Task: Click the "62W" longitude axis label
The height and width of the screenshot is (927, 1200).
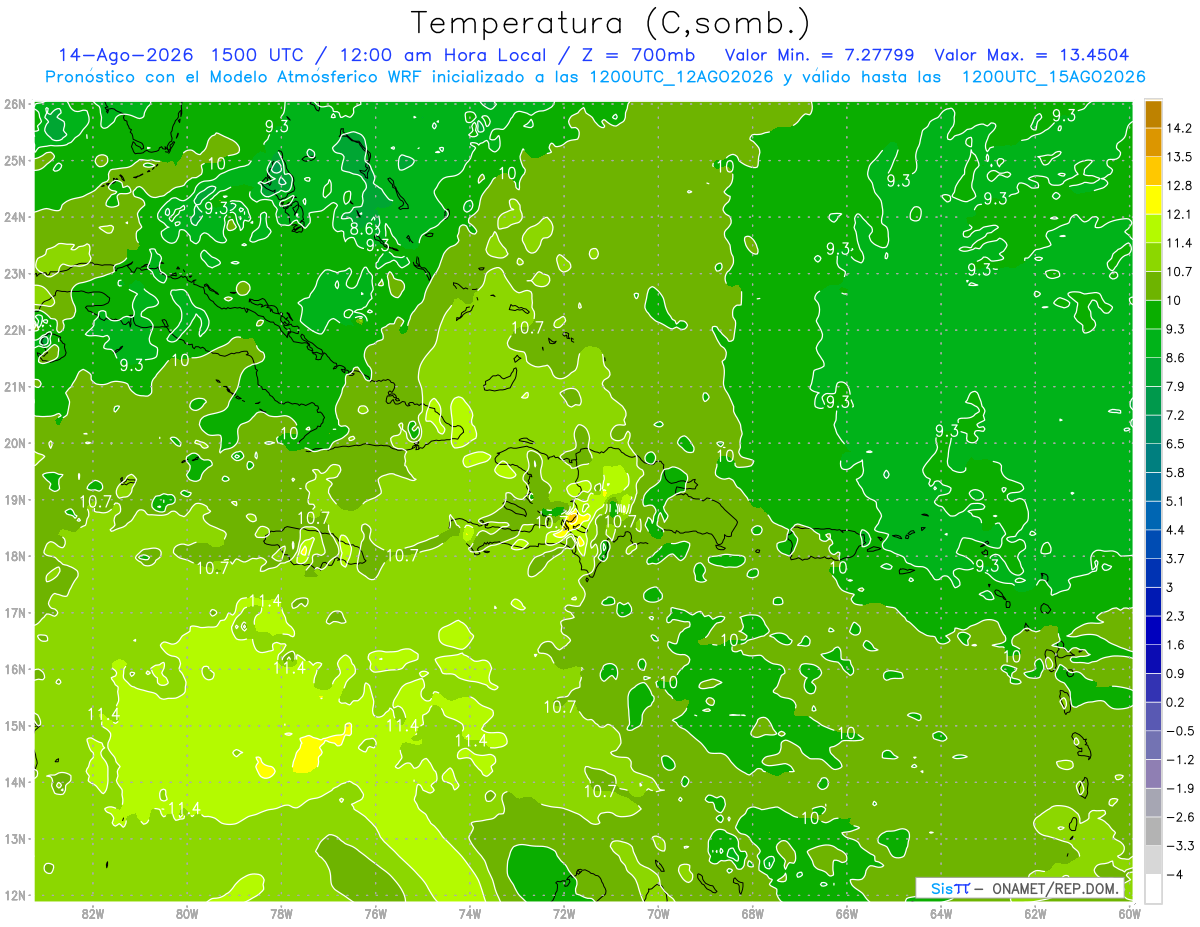Action: pos(1035,913)
